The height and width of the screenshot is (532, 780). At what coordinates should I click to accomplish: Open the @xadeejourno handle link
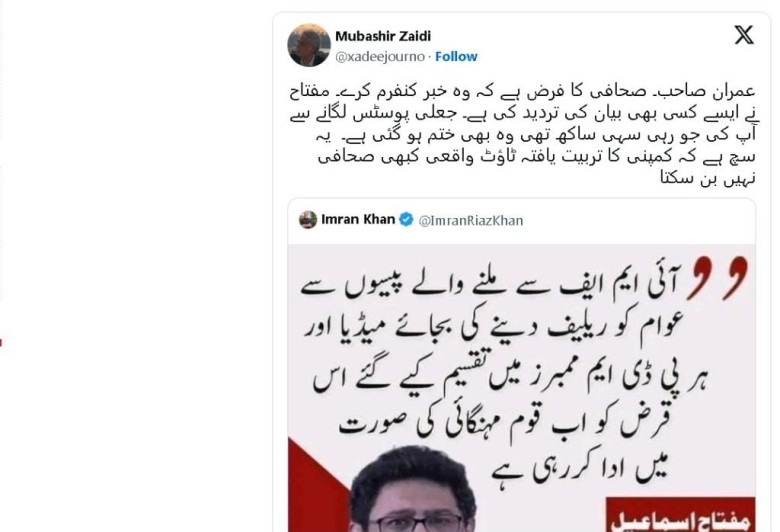[380, 57]
